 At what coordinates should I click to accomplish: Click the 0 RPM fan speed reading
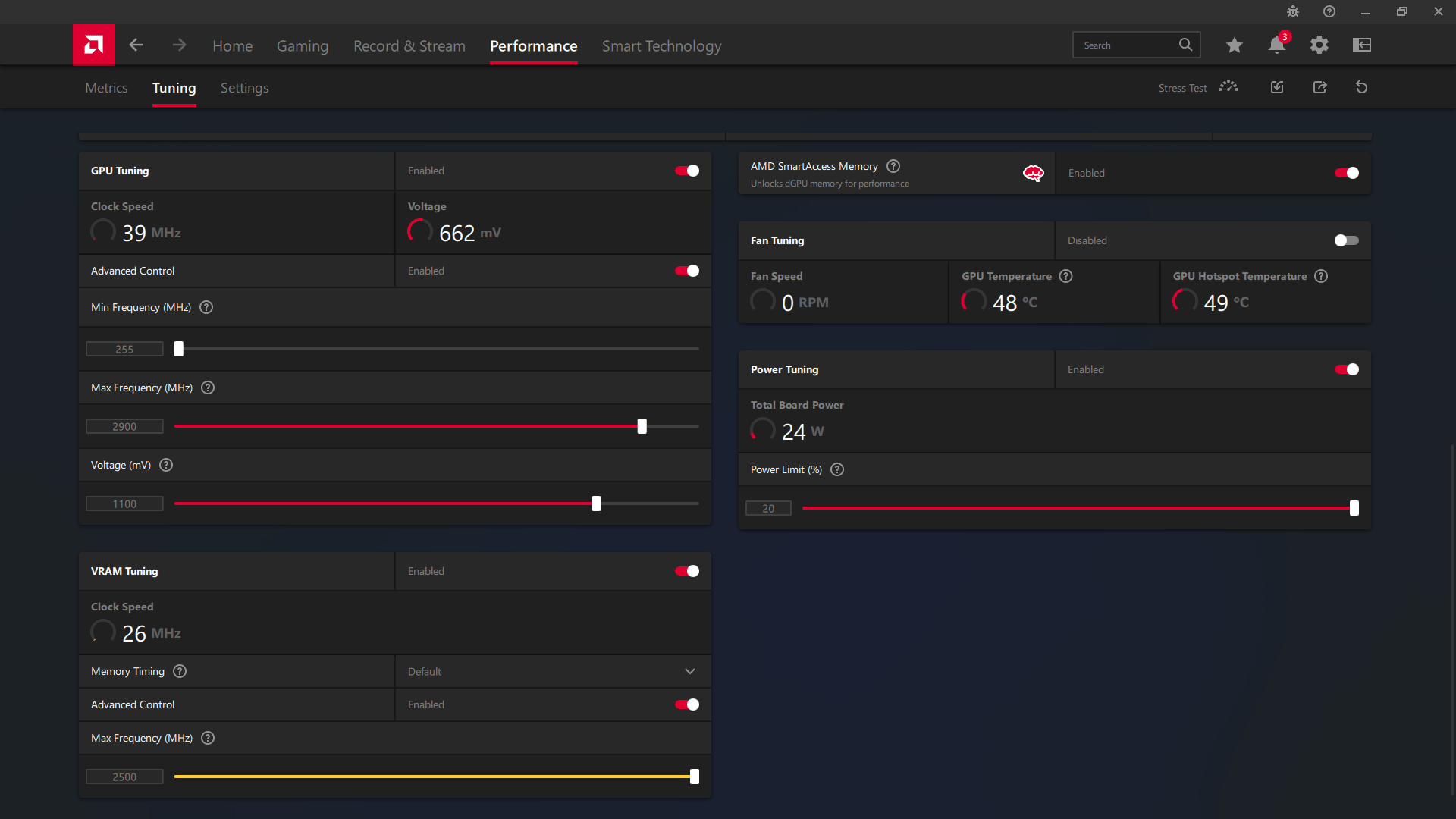click(805, 303)
